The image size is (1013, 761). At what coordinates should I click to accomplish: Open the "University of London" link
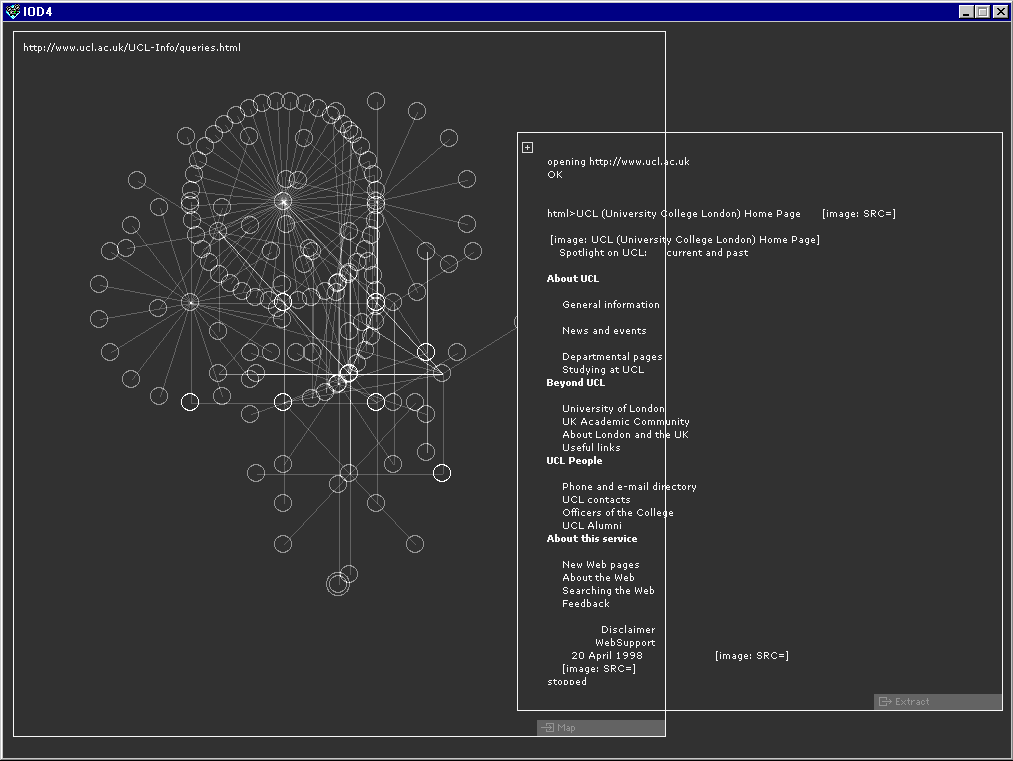(612, 408)
